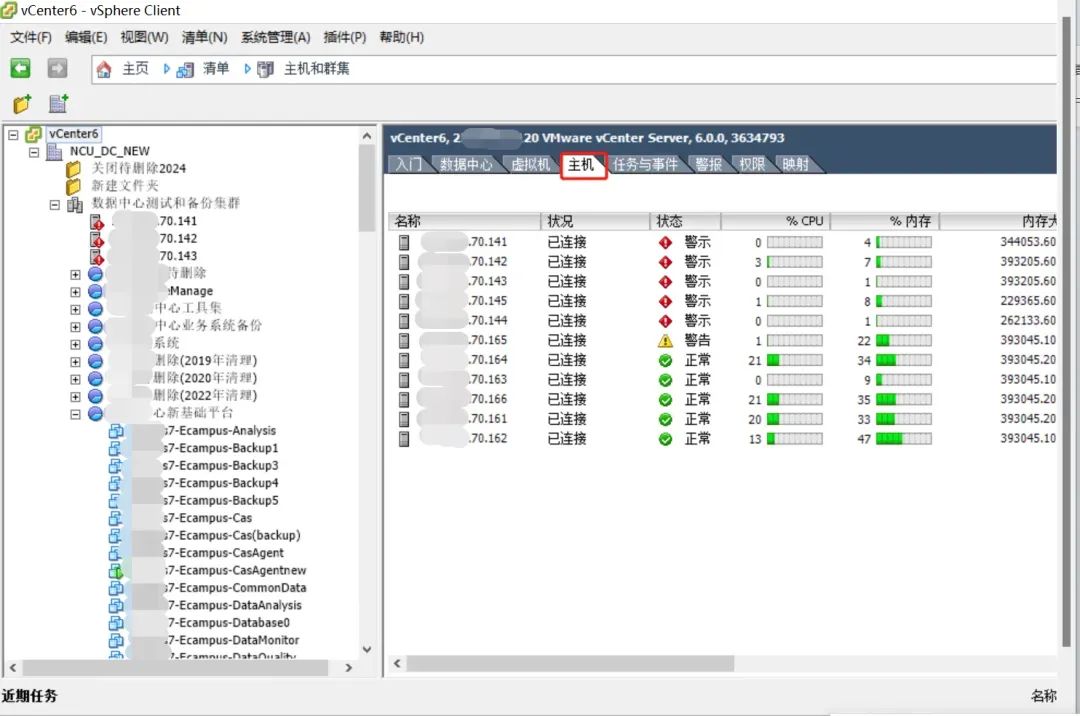
Task: Switch to the 警报 tab
Action: pyautogui.click(x=709, y=165)
